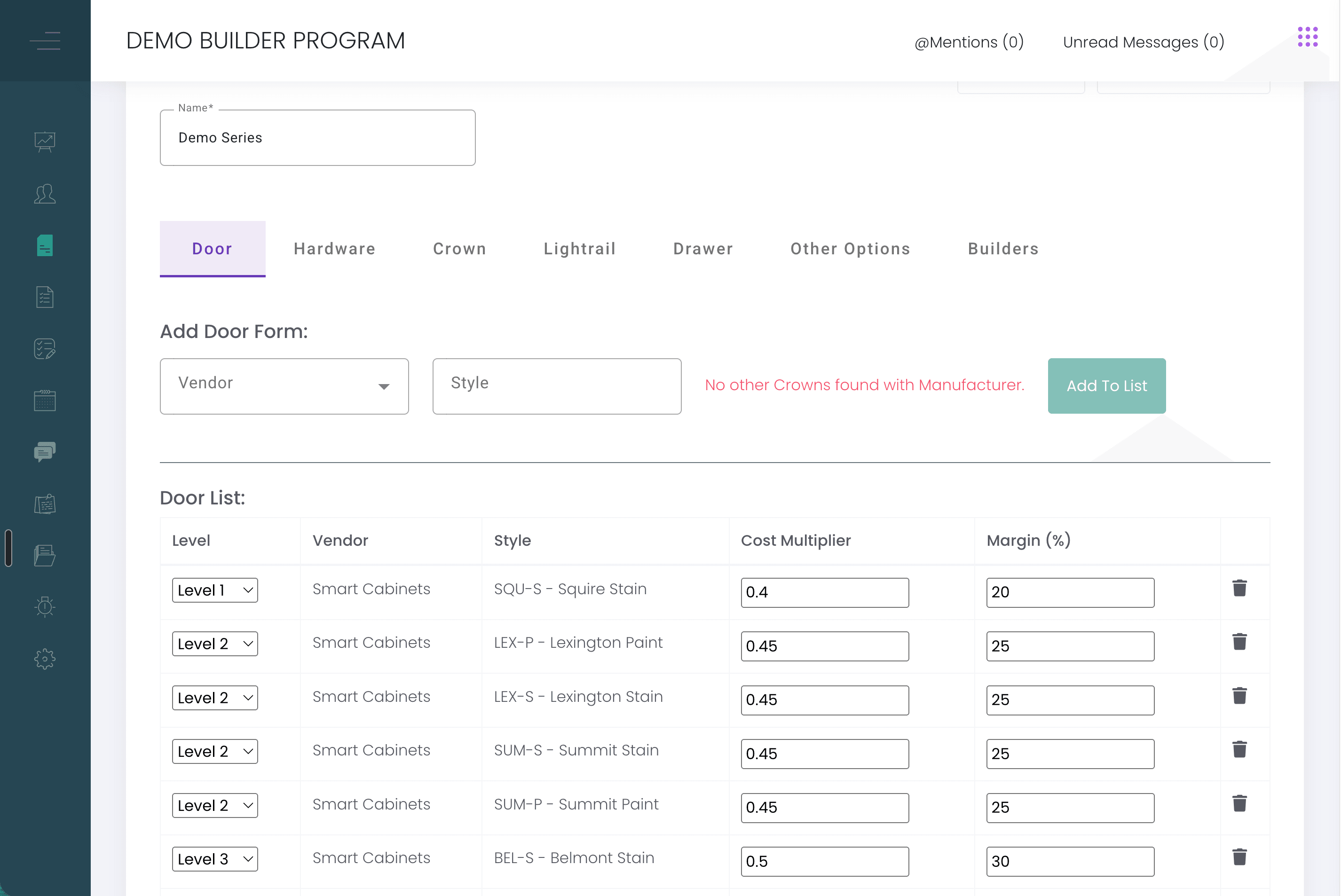The image size is (1341, 896).
Task: Edit margin field for Belmont Stain
Action: click(x=1070, y=862)
